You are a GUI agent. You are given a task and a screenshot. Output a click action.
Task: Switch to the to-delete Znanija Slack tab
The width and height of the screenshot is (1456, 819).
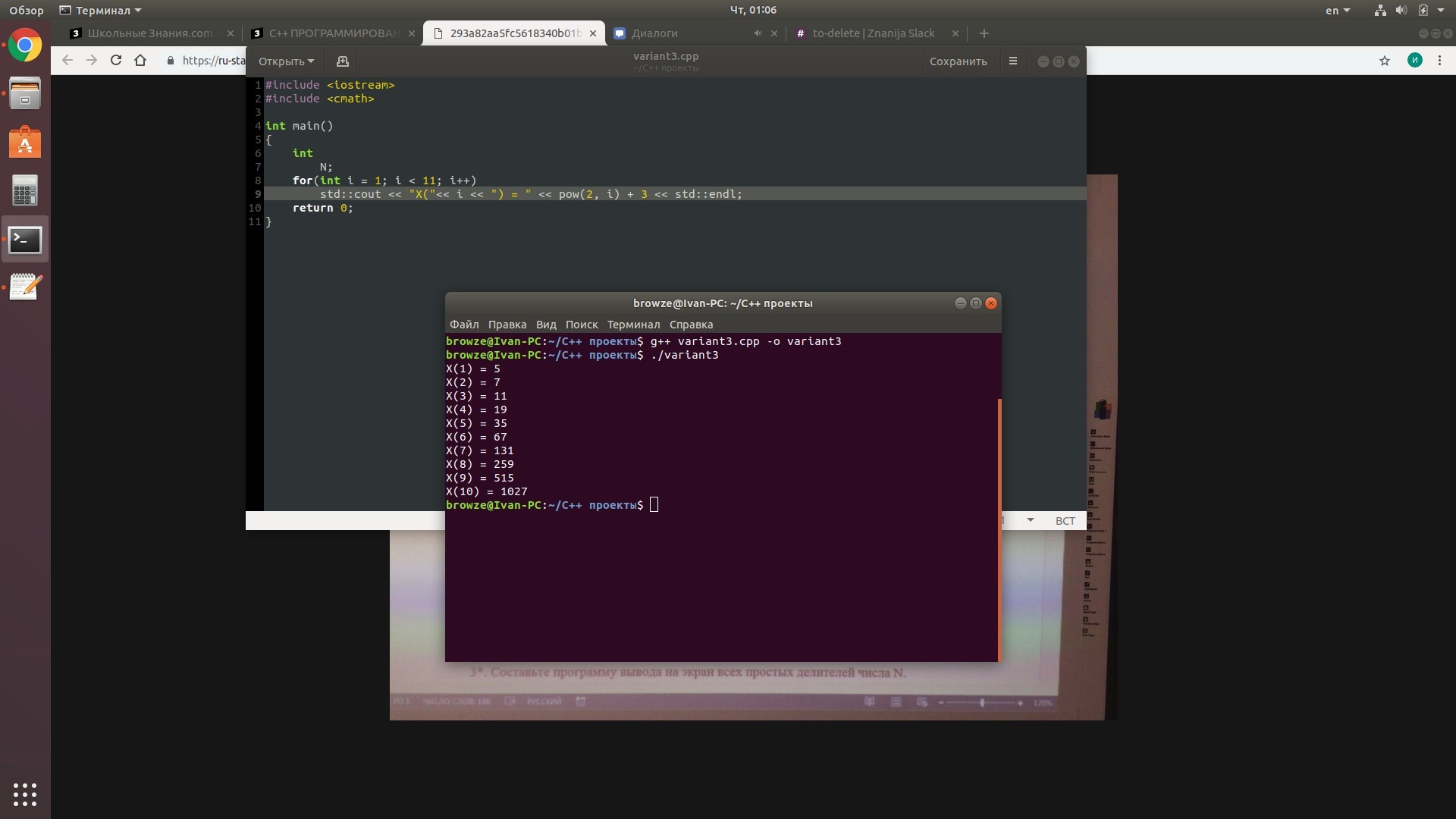point(873,33)
